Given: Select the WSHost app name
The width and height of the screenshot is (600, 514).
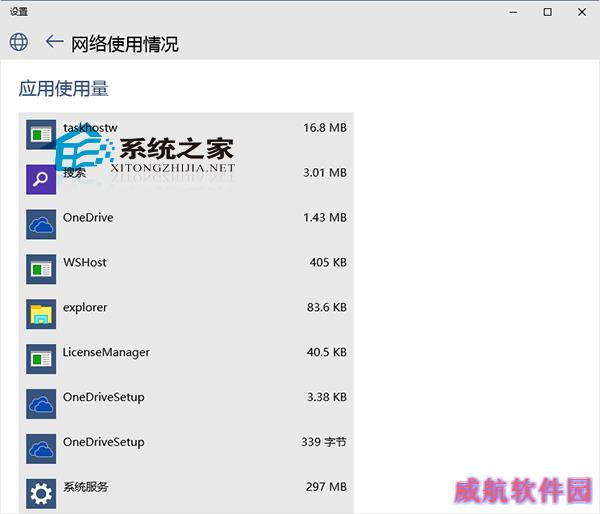Looking at the screenshot, I should tap(85, 262).
